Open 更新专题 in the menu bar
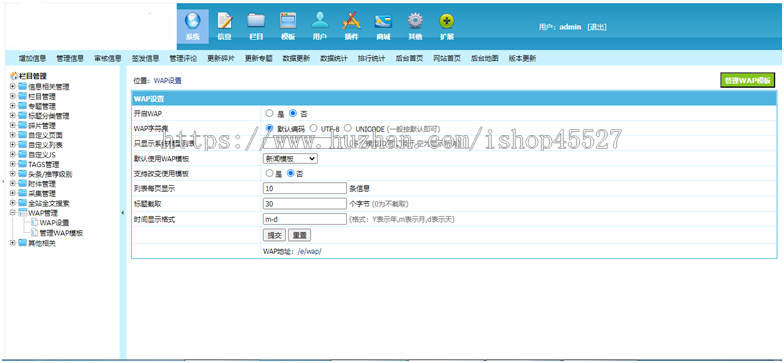 (258, 58)
